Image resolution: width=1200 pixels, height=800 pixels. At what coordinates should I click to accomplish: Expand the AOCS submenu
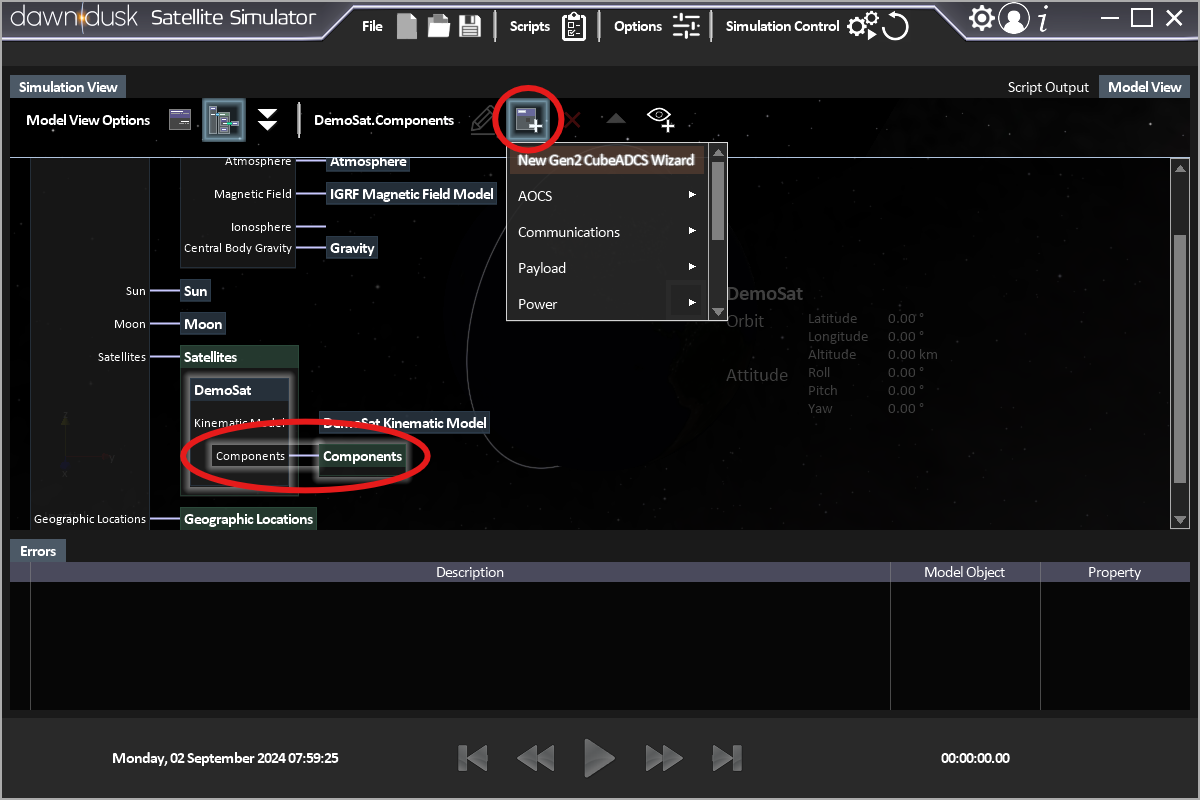pos(607,196)
